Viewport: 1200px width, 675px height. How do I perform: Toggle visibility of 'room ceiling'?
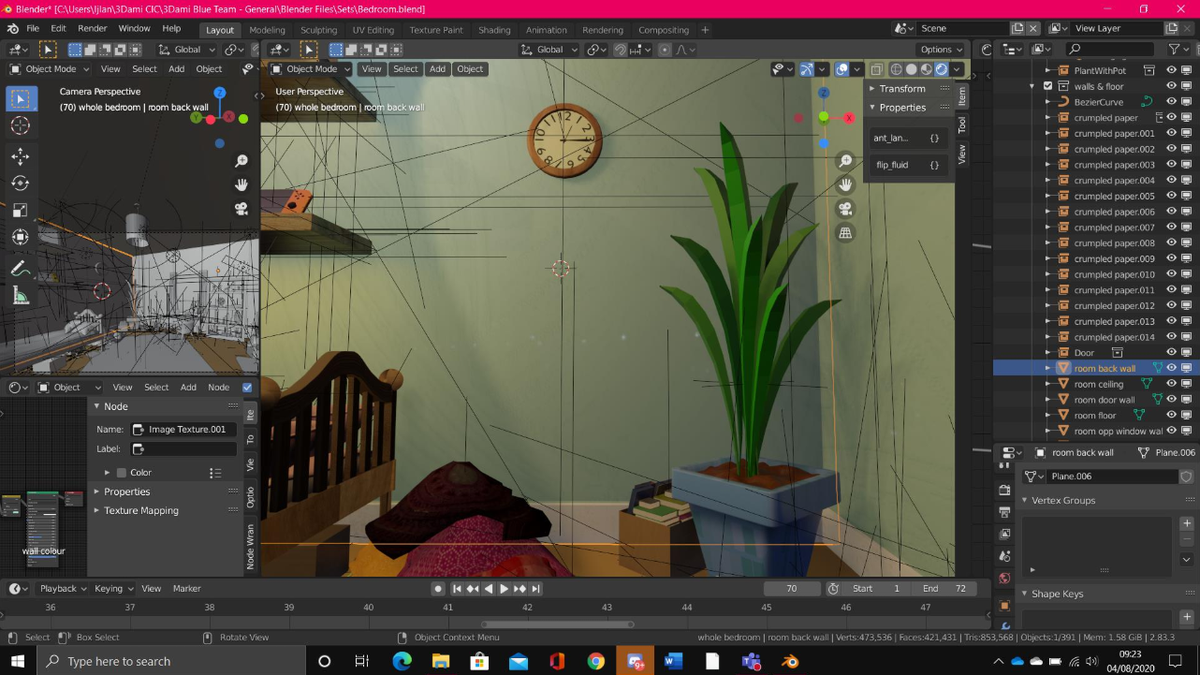pos(1171,384)
